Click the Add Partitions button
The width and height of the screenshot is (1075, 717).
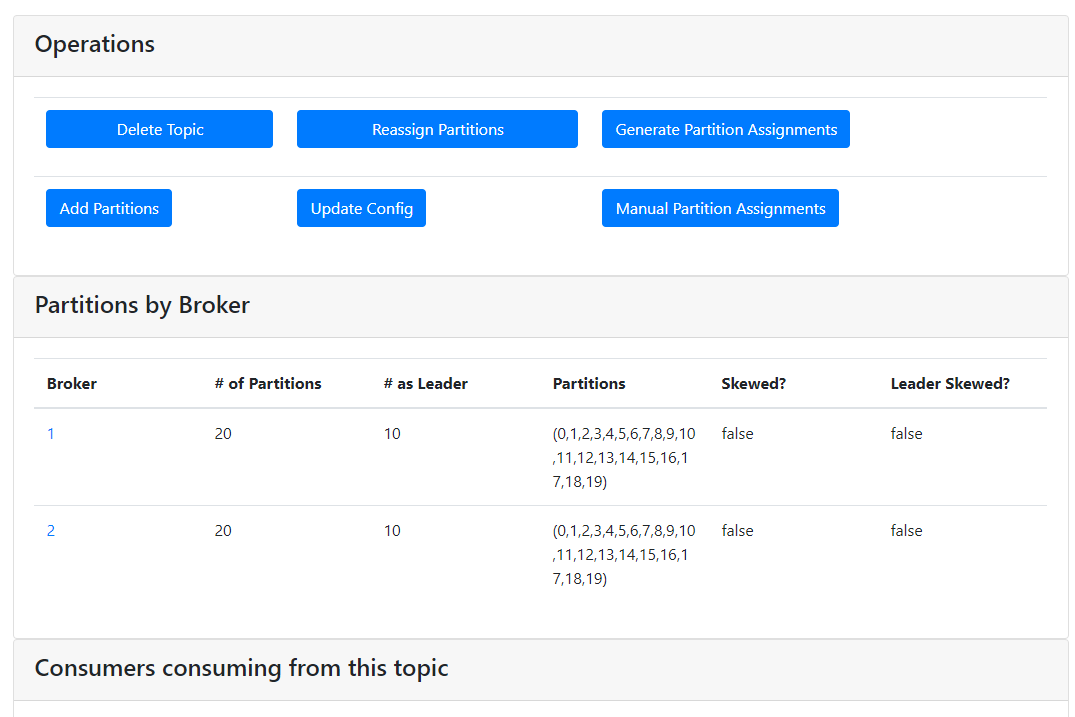109,208
